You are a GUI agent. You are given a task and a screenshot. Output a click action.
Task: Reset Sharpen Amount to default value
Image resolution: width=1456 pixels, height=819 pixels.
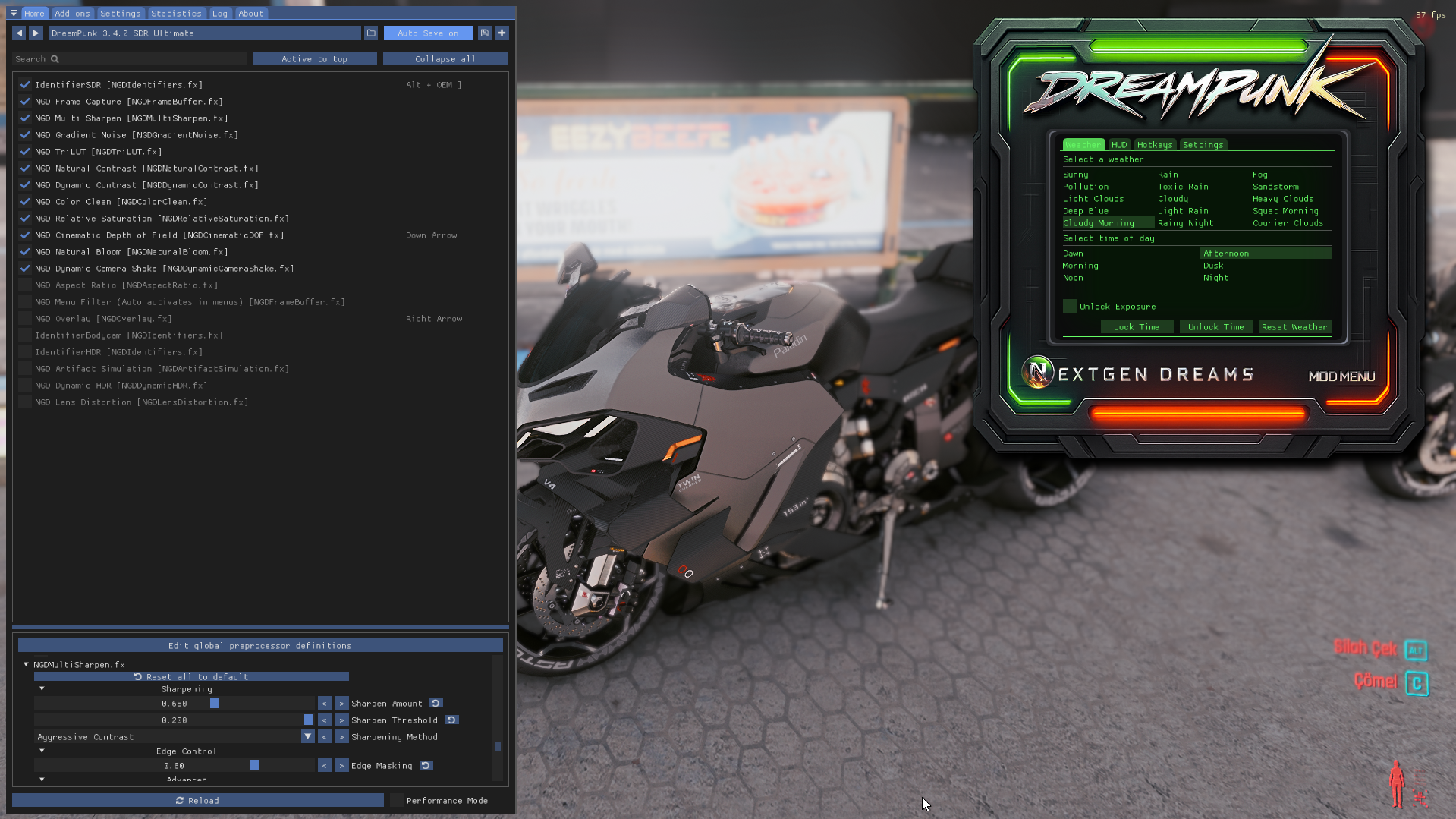[x=436, y=704]
